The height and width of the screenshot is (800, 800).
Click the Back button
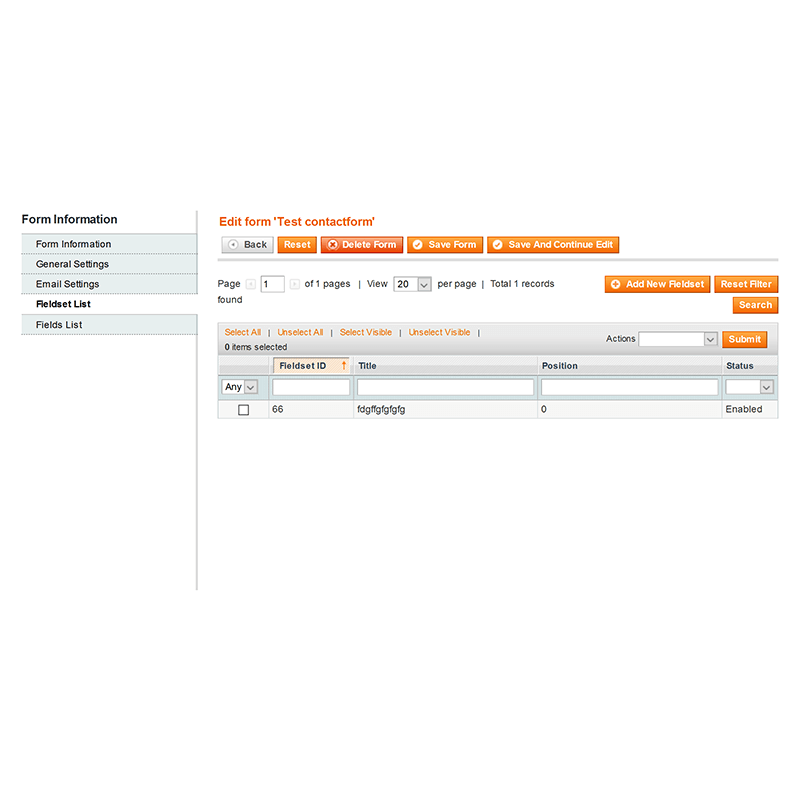(247, 245)
